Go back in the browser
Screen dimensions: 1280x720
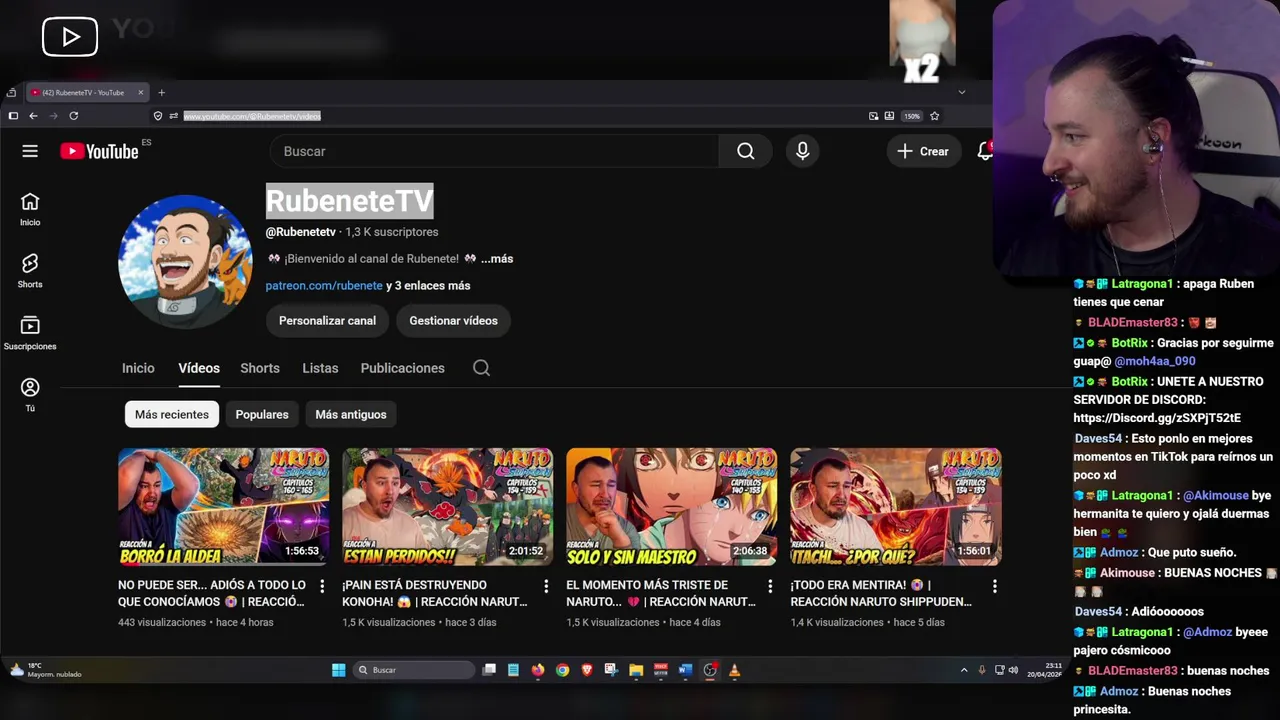click(x=33, y=116)
